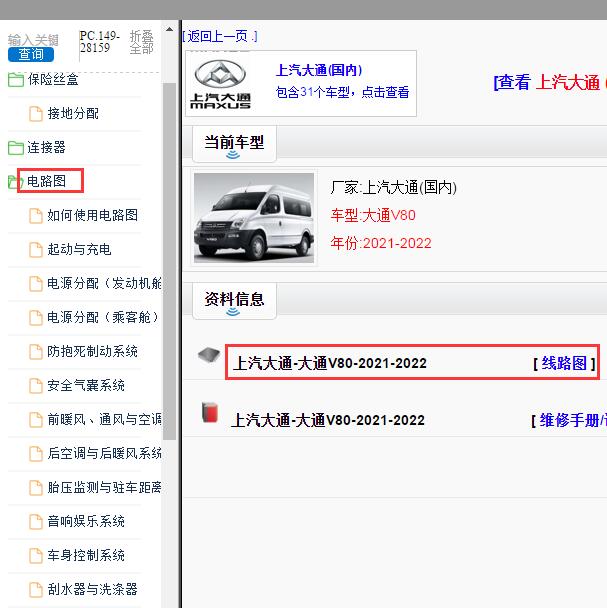607x608 pixels.
Task: Open 后空调与后暖风系统 entry
Action: click(x=104, y=454)
